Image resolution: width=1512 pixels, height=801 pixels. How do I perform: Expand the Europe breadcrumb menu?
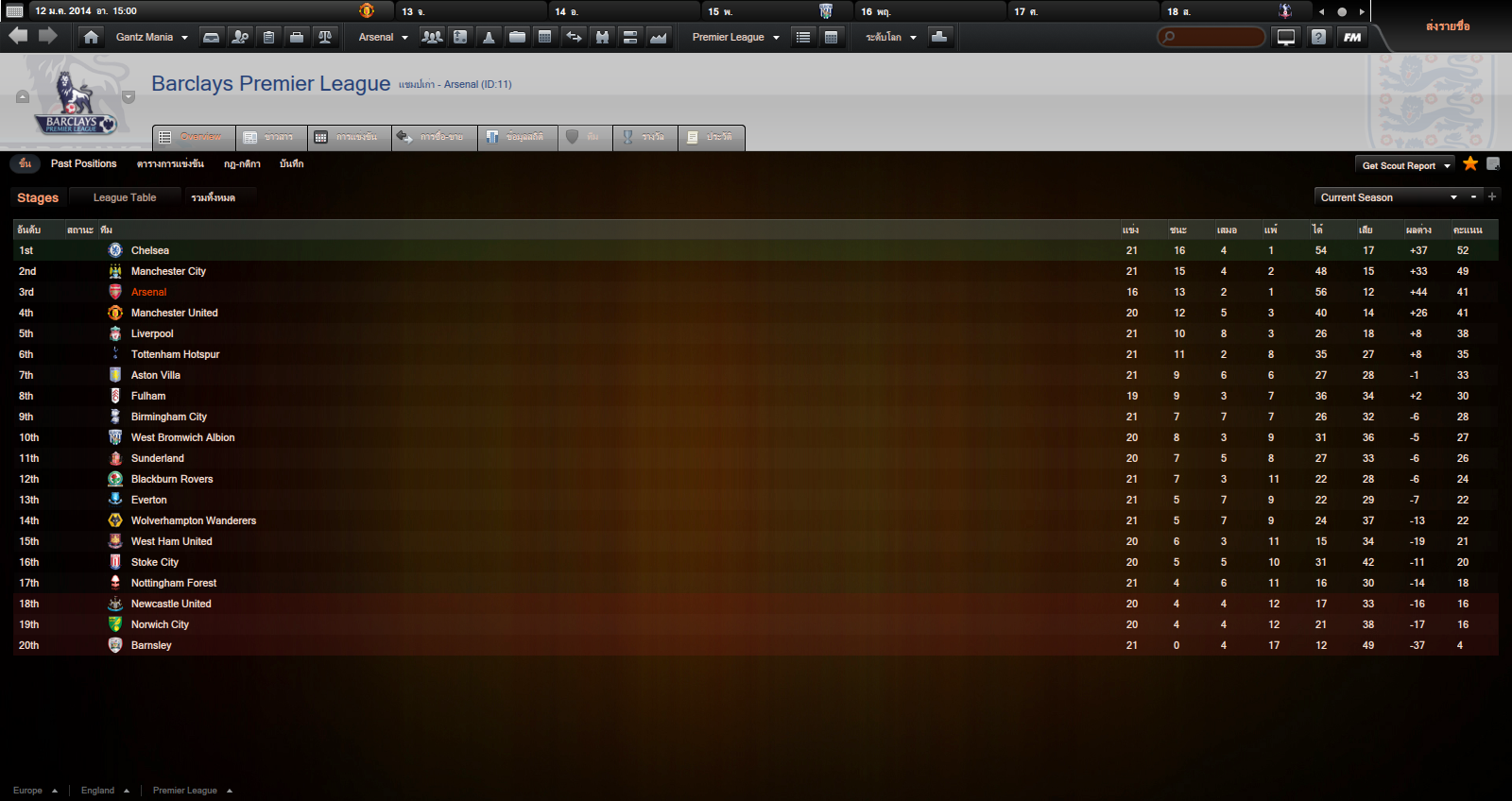(x=35, y=791)
